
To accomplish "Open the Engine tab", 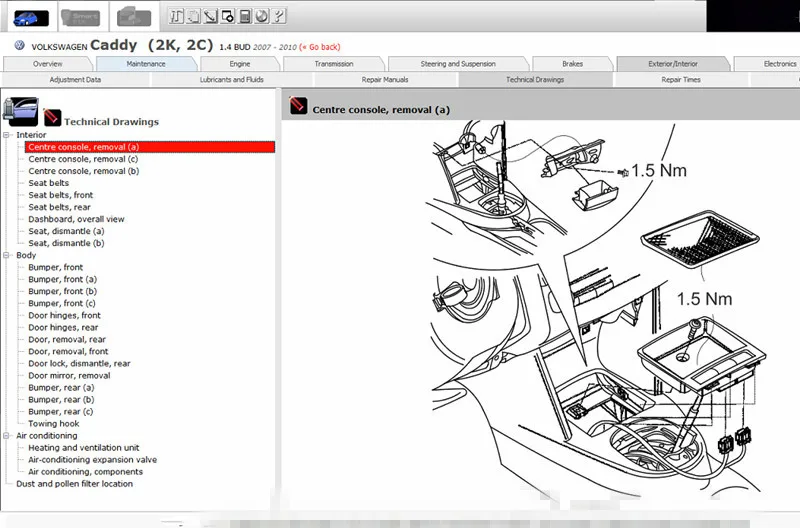I will 240,64.
